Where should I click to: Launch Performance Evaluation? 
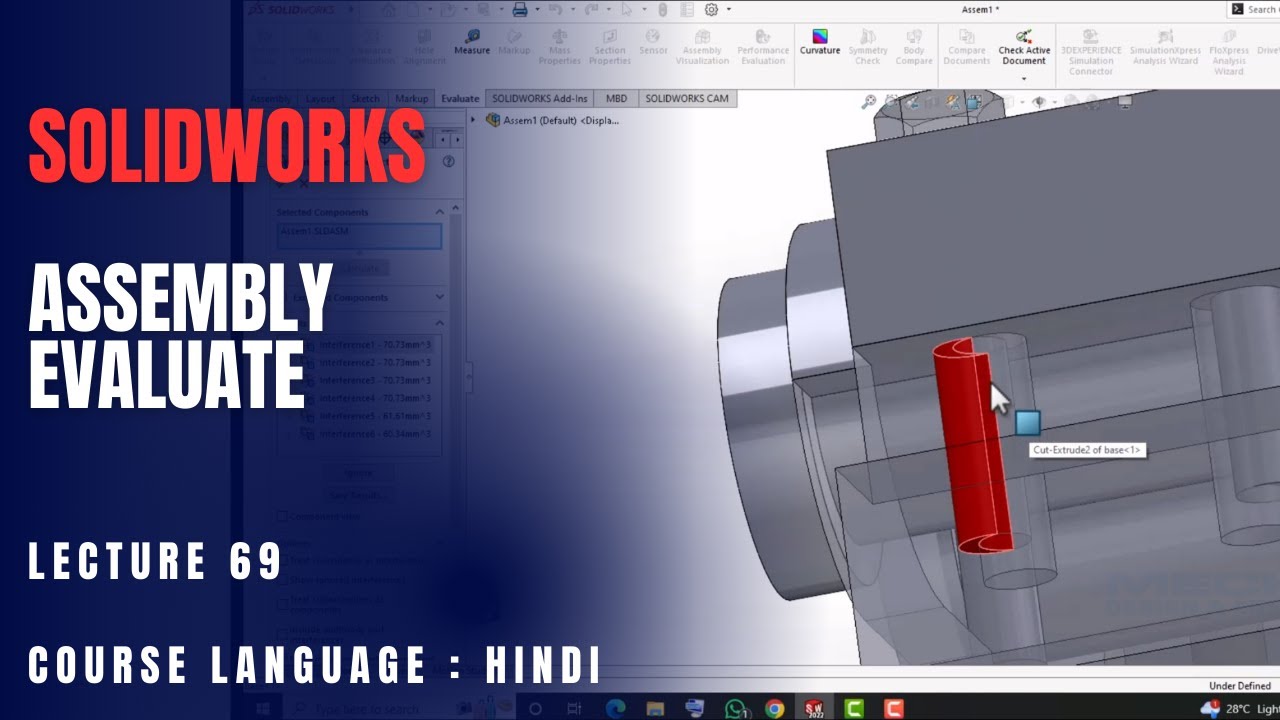763,48
